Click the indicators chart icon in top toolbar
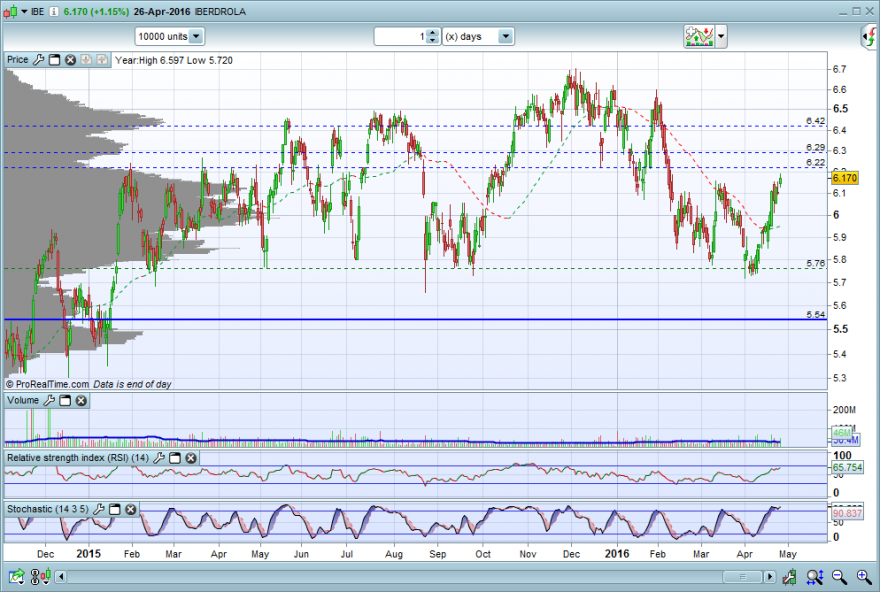The width and height of the screenshot is (880, 592). pyautogui.click(x=699, y=36)
